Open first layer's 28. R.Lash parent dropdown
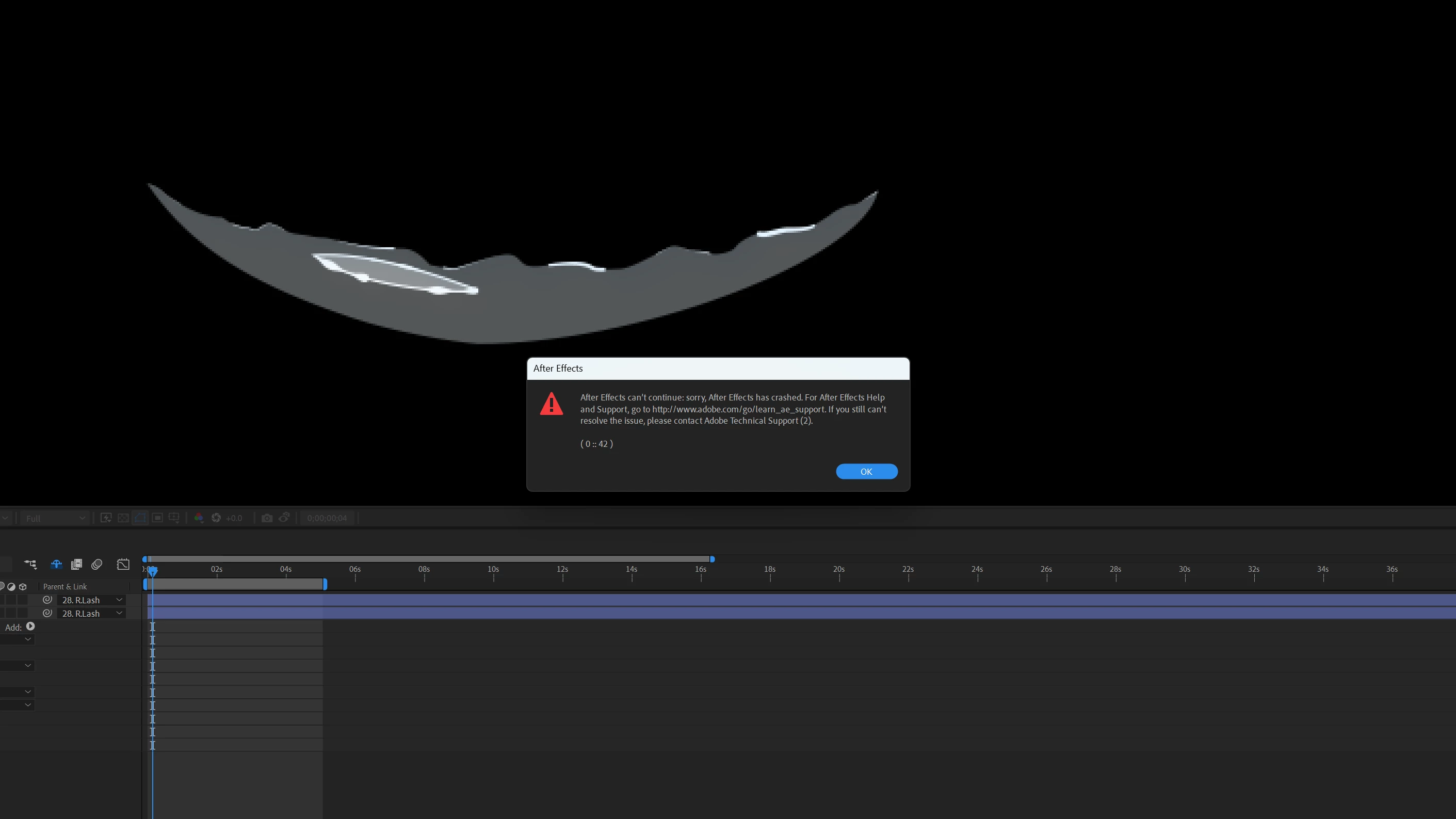 point(90,600)
